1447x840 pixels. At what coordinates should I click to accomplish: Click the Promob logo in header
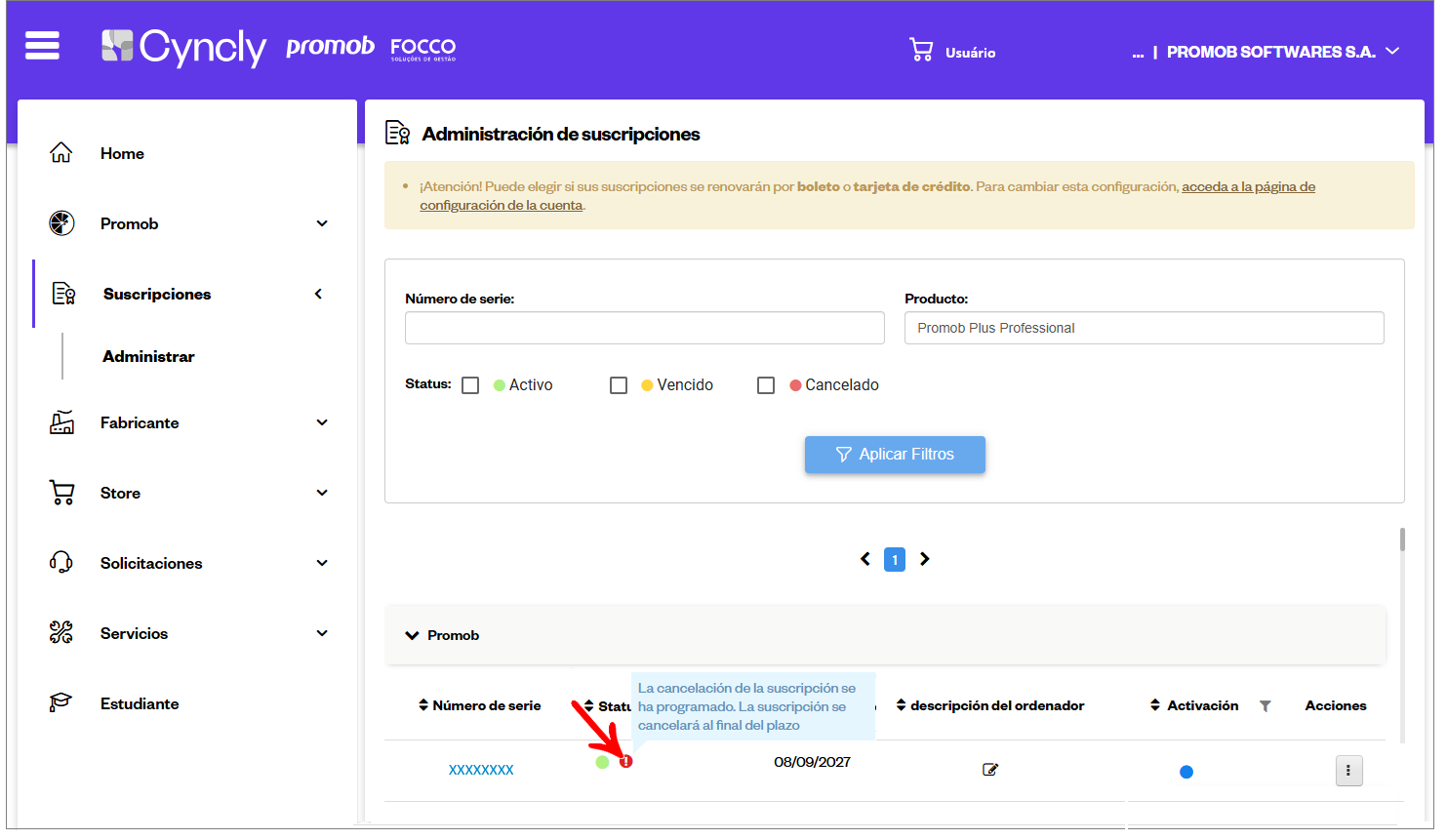(x=330, y=46)
